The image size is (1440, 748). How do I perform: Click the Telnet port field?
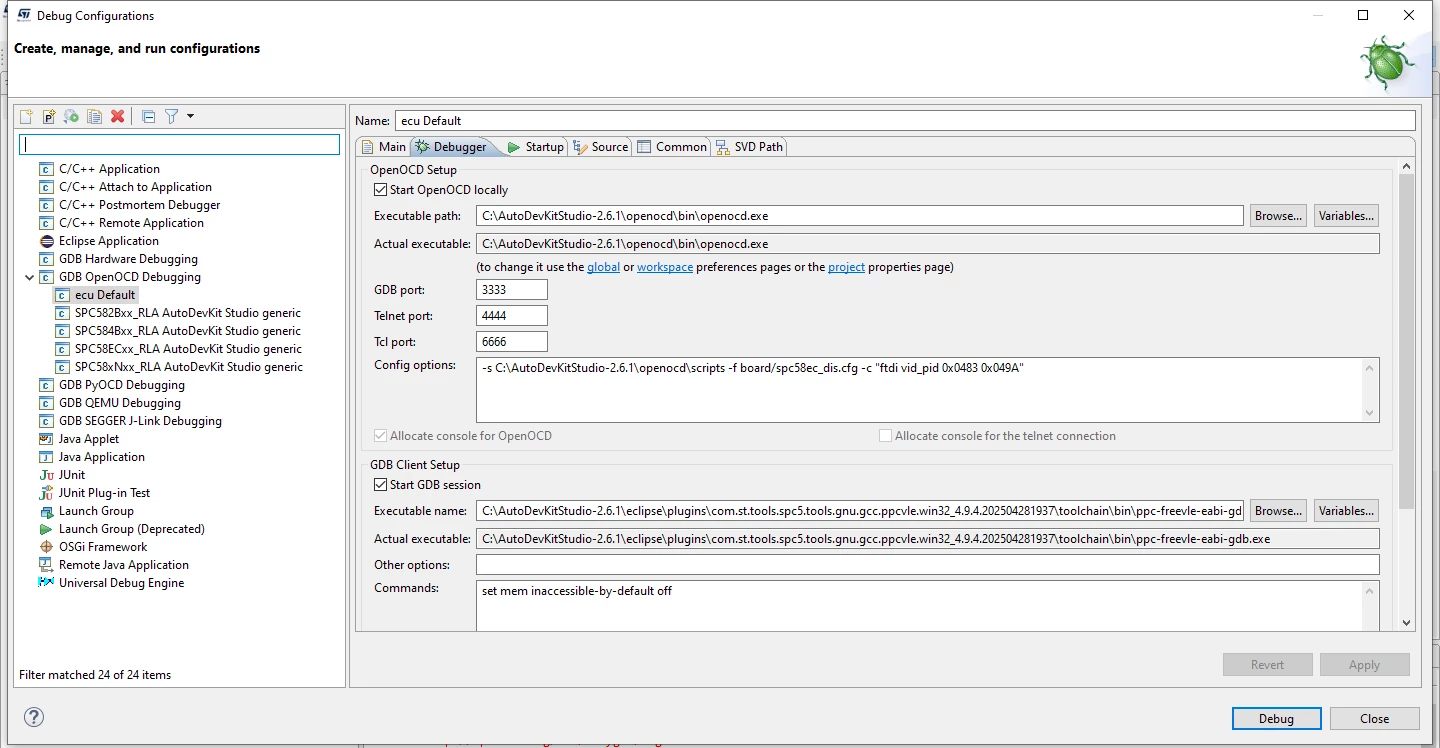pos(512,316)
